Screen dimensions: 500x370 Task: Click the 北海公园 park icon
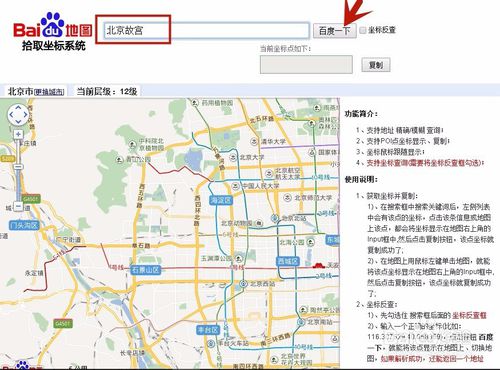(310, 241)
